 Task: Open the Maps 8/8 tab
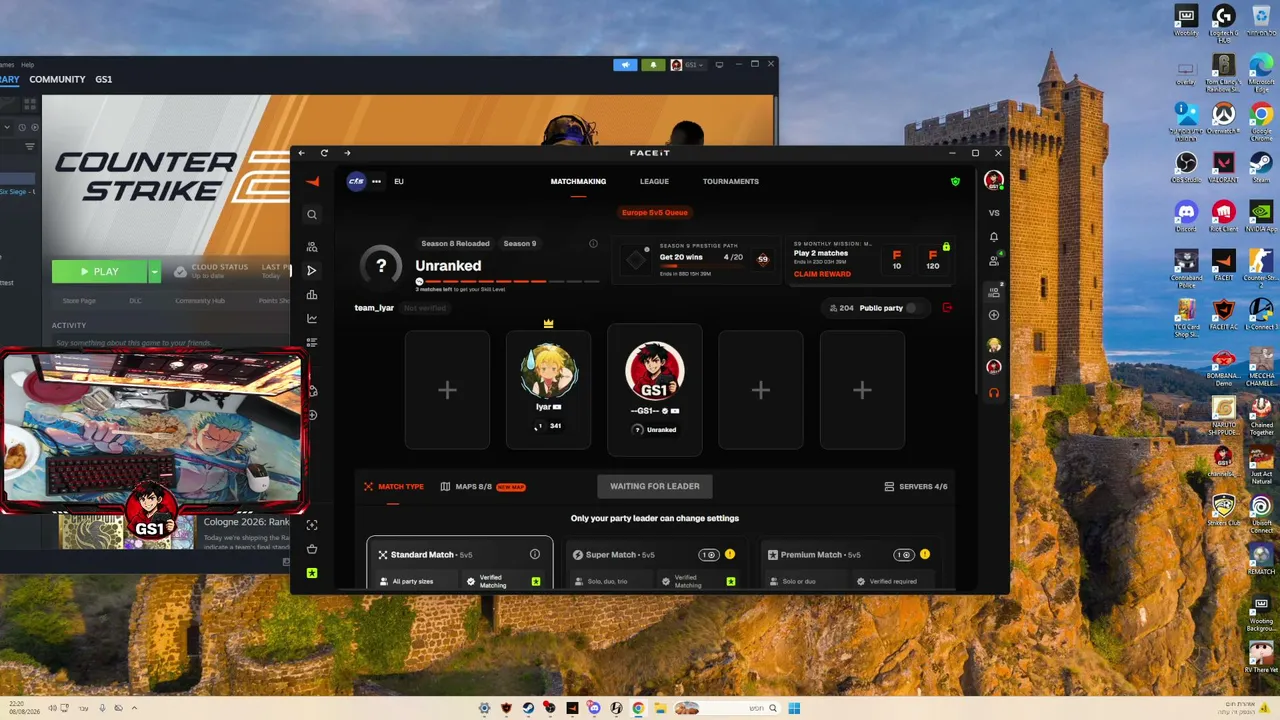coord(482,487)
